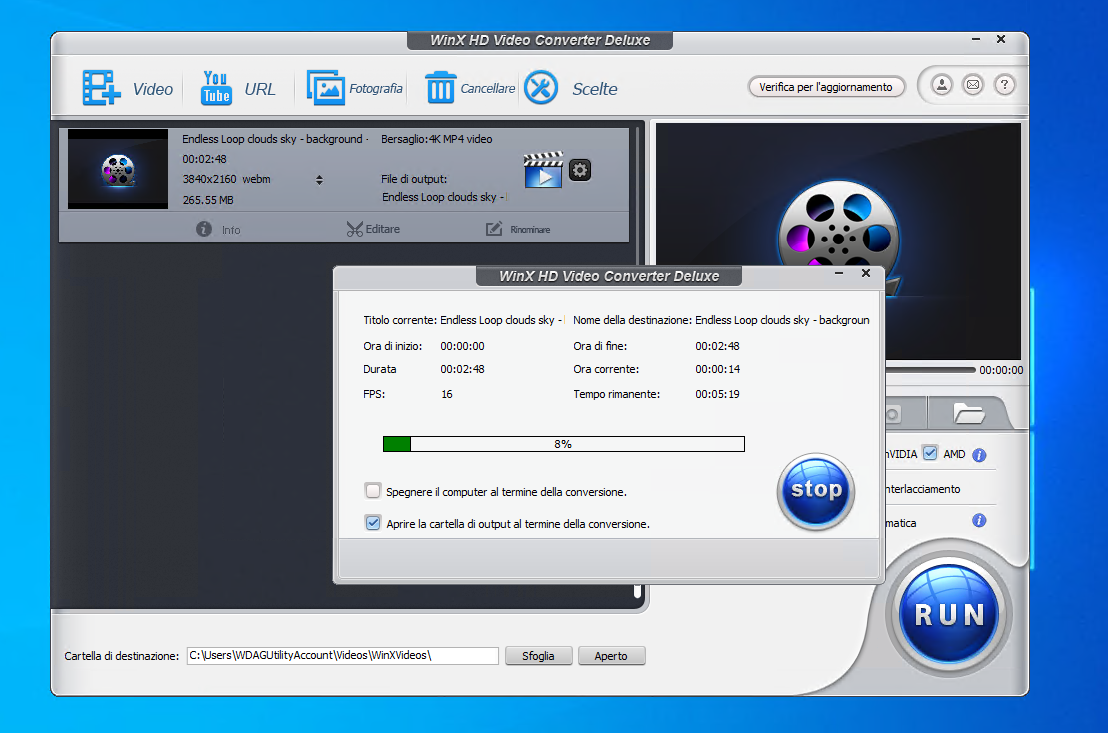Viewport: 1108px width, 733px height.
Task: Click the Info icon for the video
Action: [204, 229]
